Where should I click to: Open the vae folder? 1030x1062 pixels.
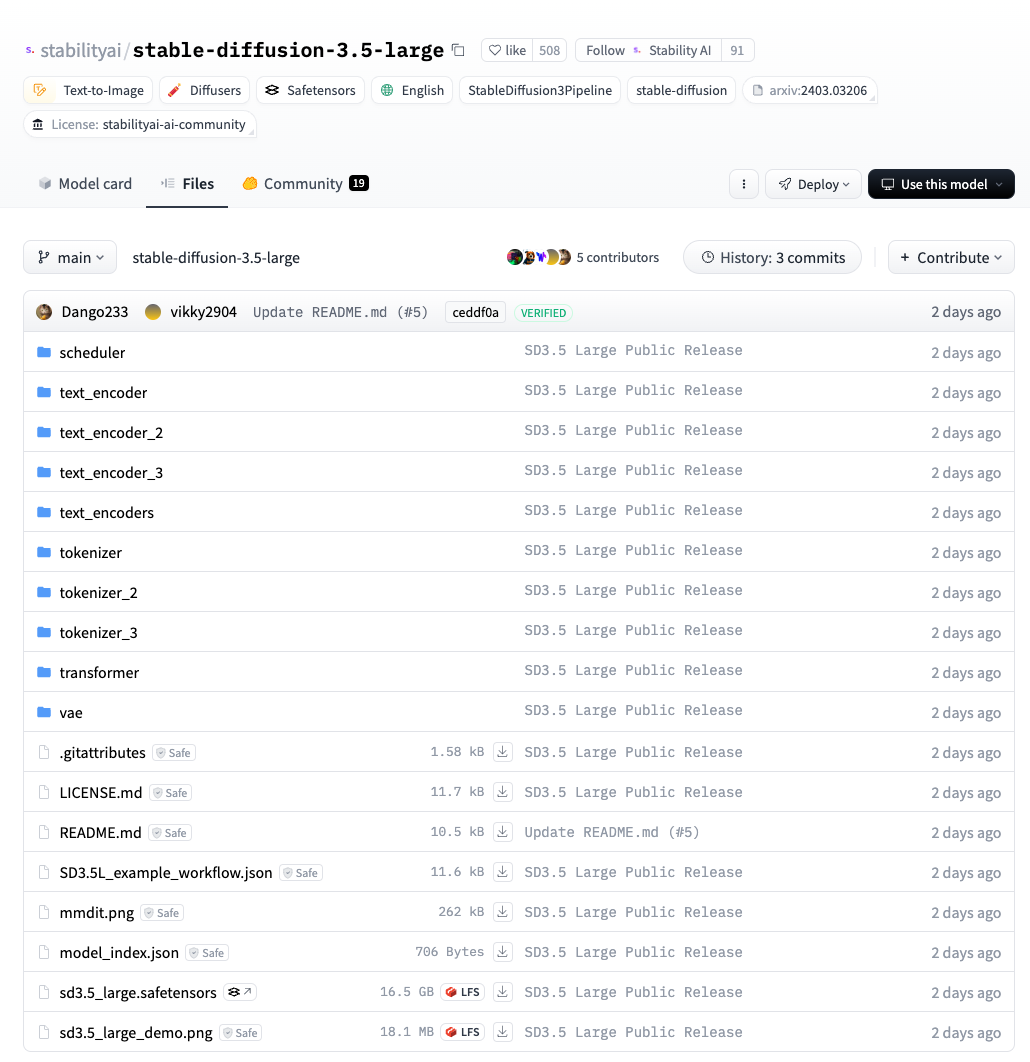[71, 712]
